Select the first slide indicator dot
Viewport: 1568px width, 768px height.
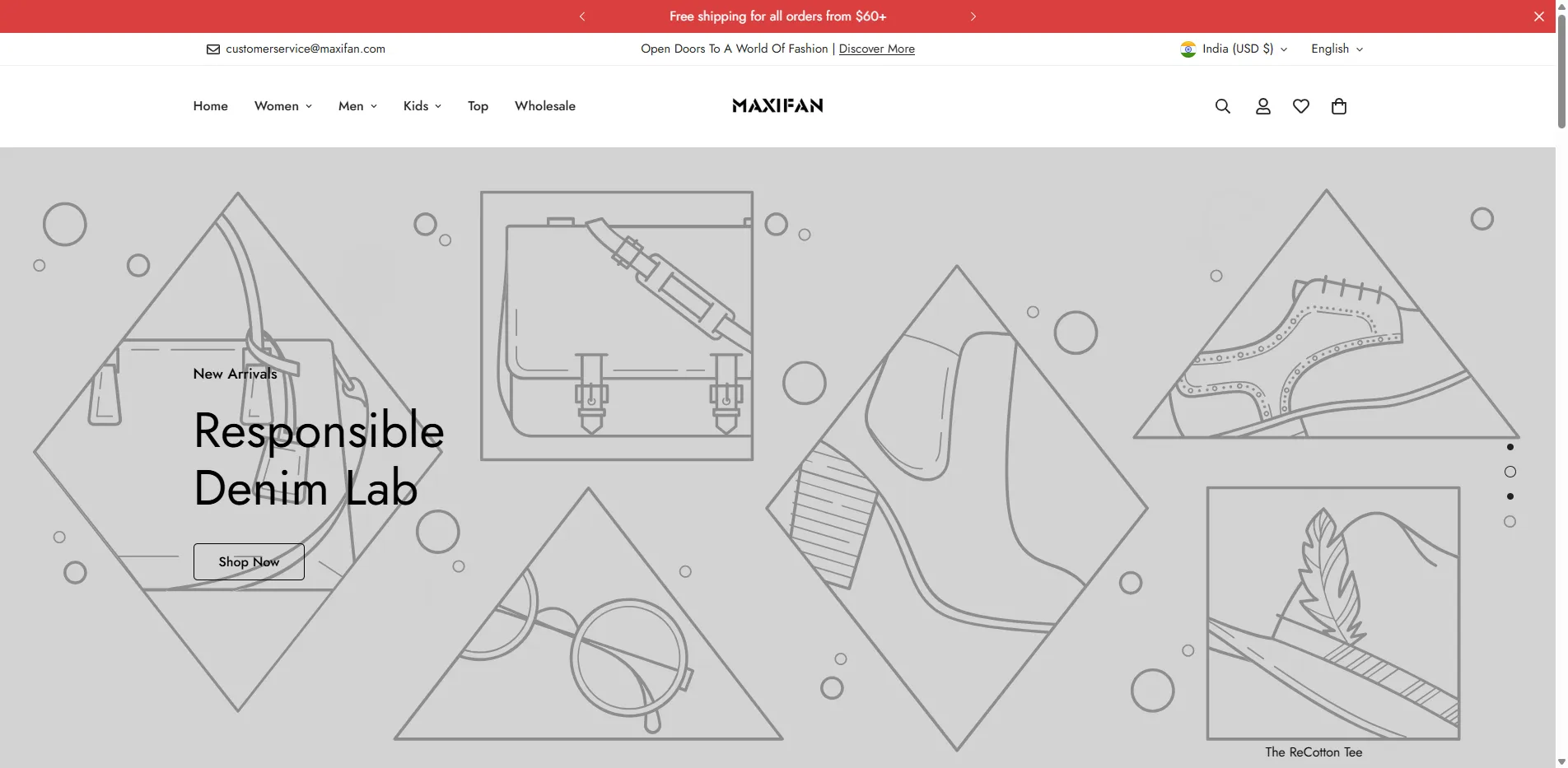[x=1510, y=447]
